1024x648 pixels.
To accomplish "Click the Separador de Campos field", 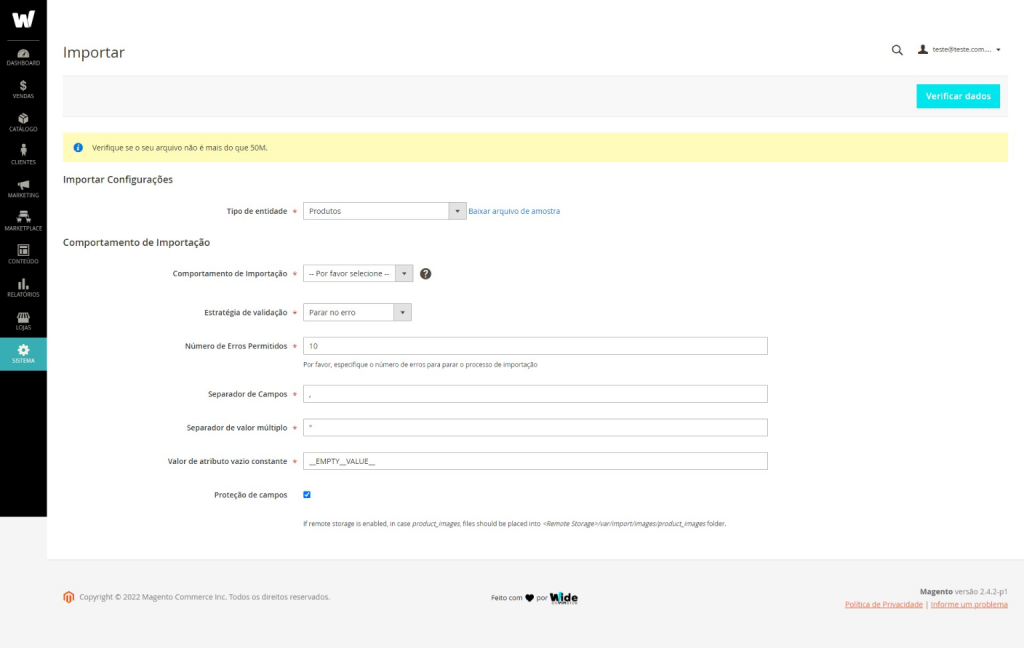I will (x=535, y=394).
